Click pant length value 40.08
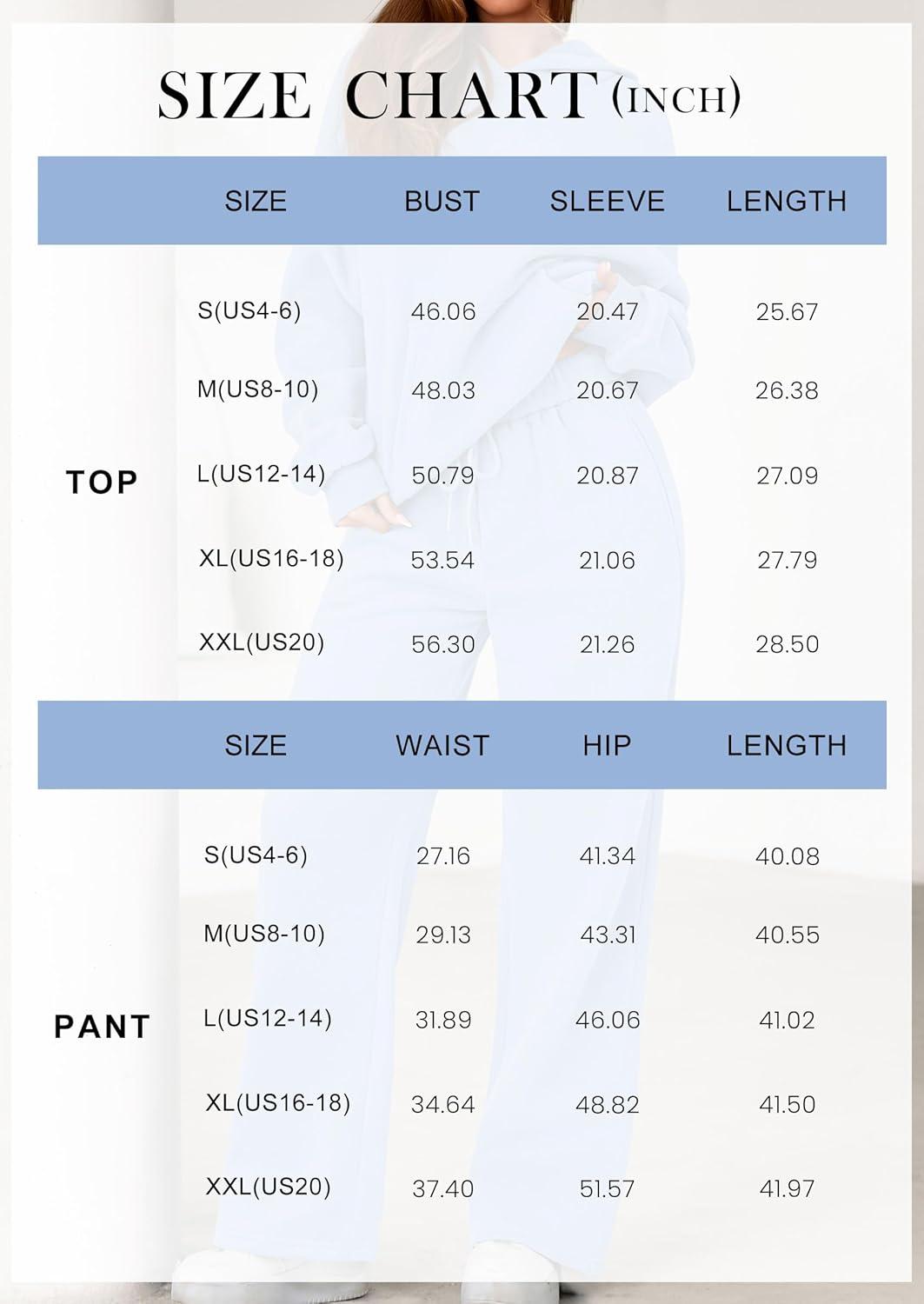924x1304 pixels. pos(787,856)
